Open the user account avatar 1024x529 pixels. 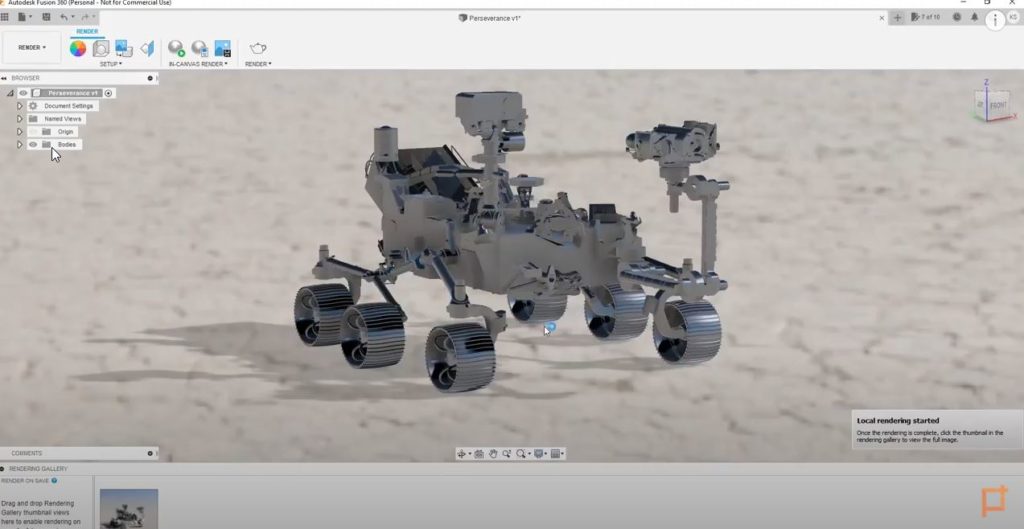pyautogui.click(x=1013, y=18)
